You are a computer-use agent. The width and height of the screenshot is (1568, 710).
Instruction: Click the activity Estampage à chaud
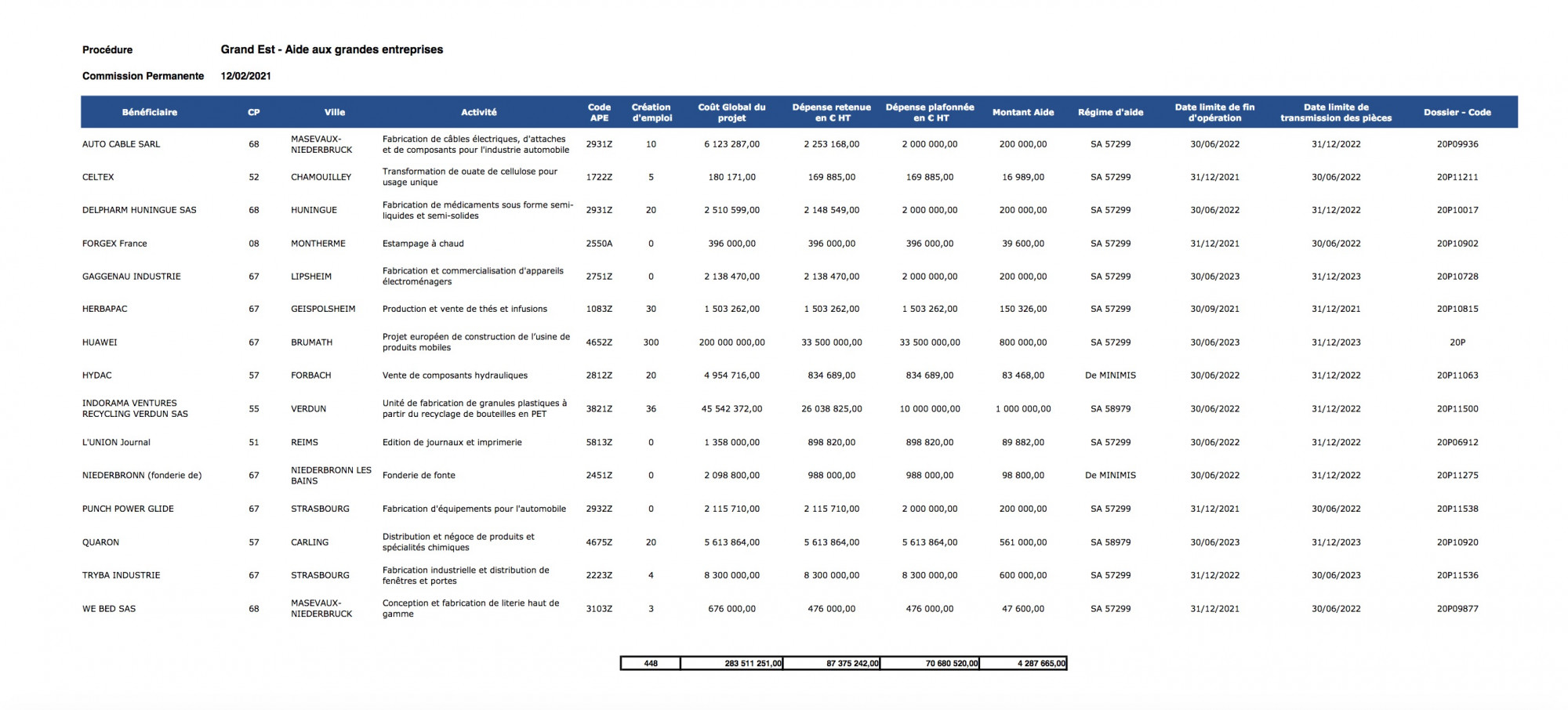(x=423, y=244)
